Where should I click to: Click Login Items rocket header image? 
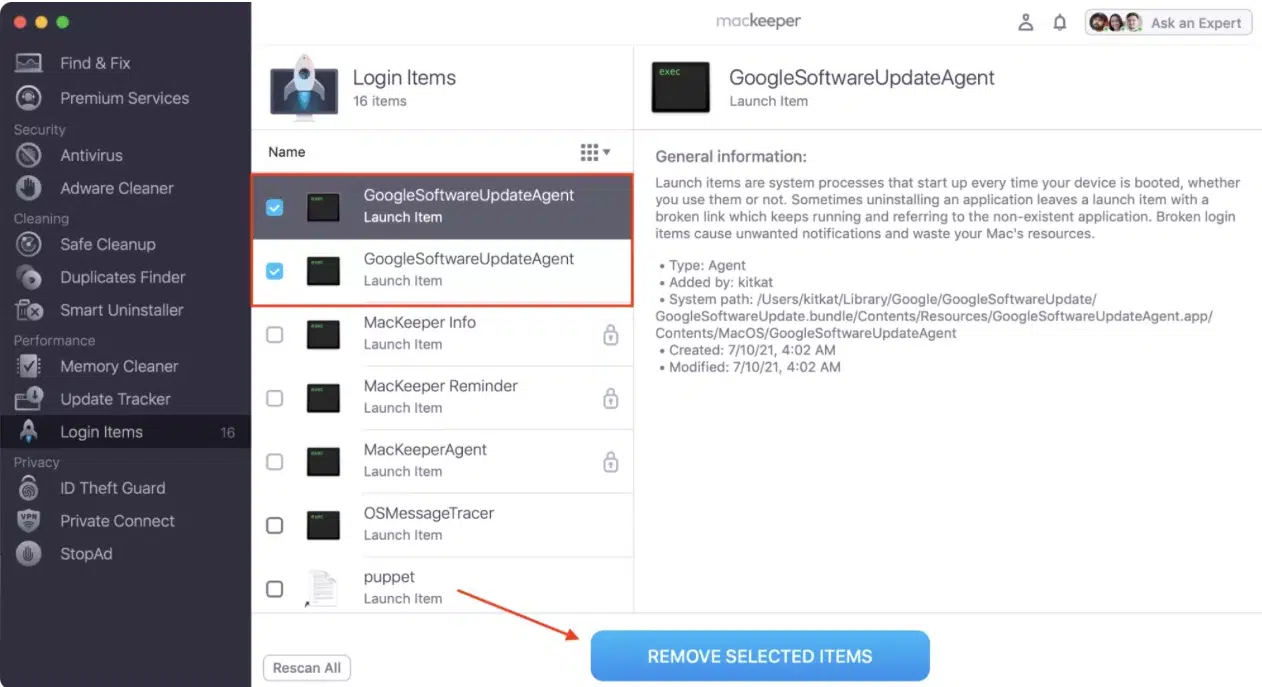point(303,87)
